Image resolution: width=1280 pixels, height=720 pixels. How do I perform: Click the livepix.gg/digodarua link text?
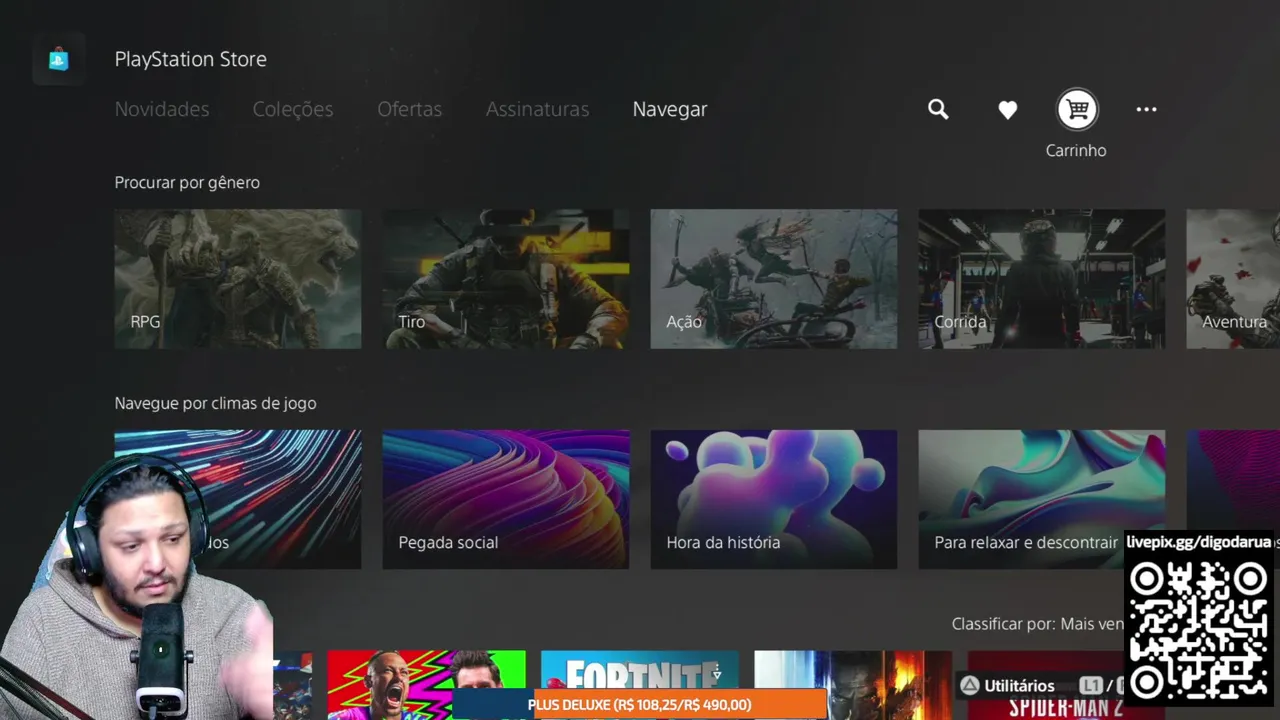pos(1199,542)
